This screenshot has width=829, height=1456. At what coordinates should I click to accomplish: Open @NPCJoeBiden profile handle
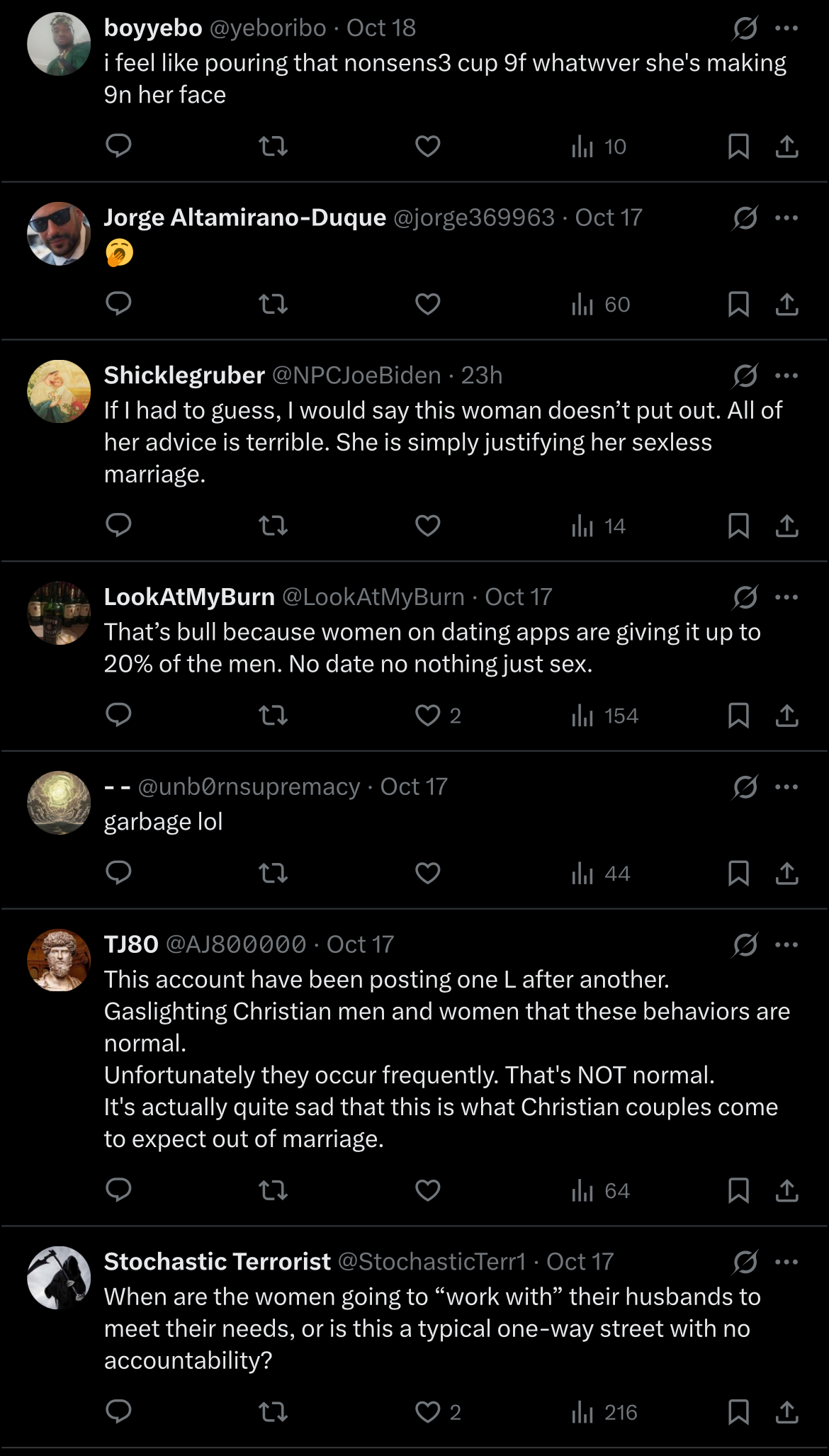356,375
